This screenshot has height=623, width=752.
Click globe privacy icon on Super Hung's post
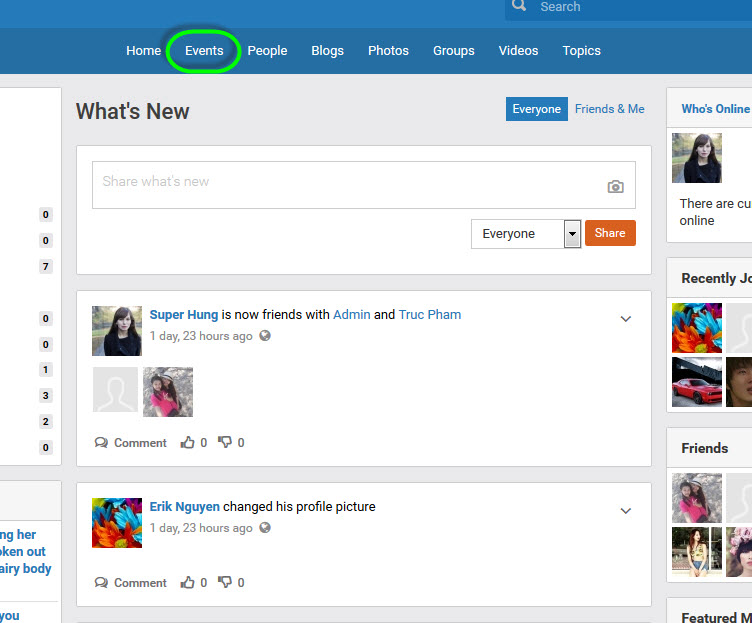[x=265, y=337]
